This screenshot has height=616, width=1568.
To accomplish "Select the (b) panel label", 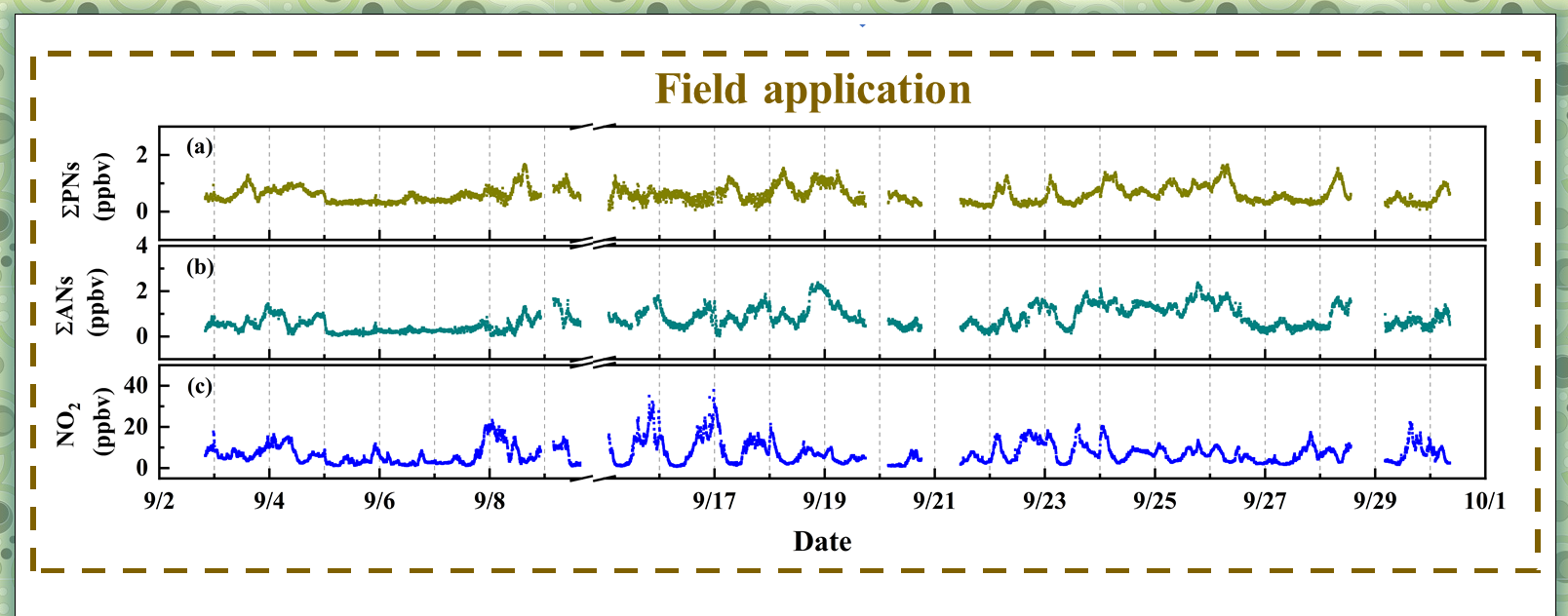I will point(200,267).
